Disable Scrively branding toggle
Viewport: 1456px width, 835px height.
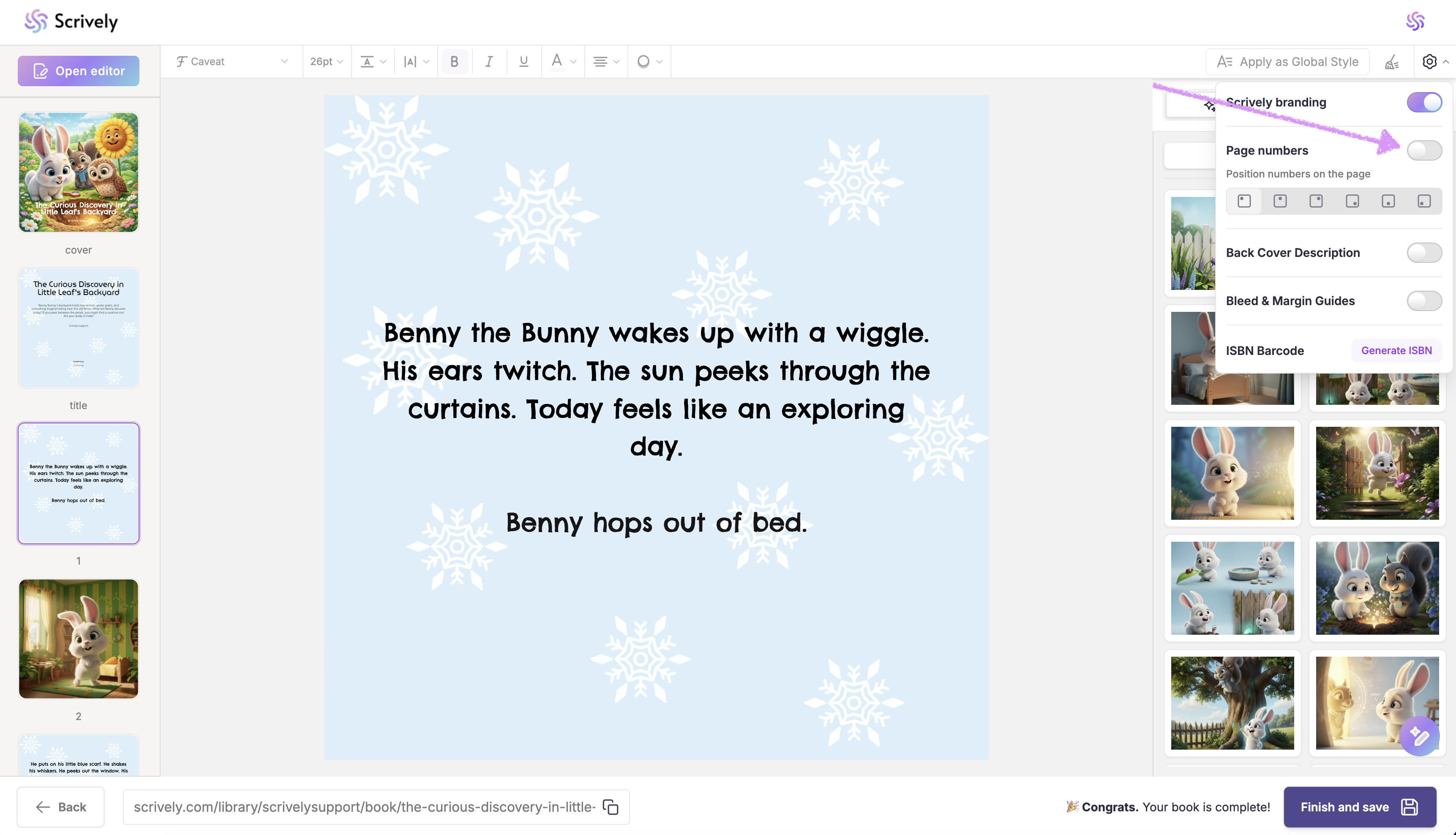pos(1424,103)
